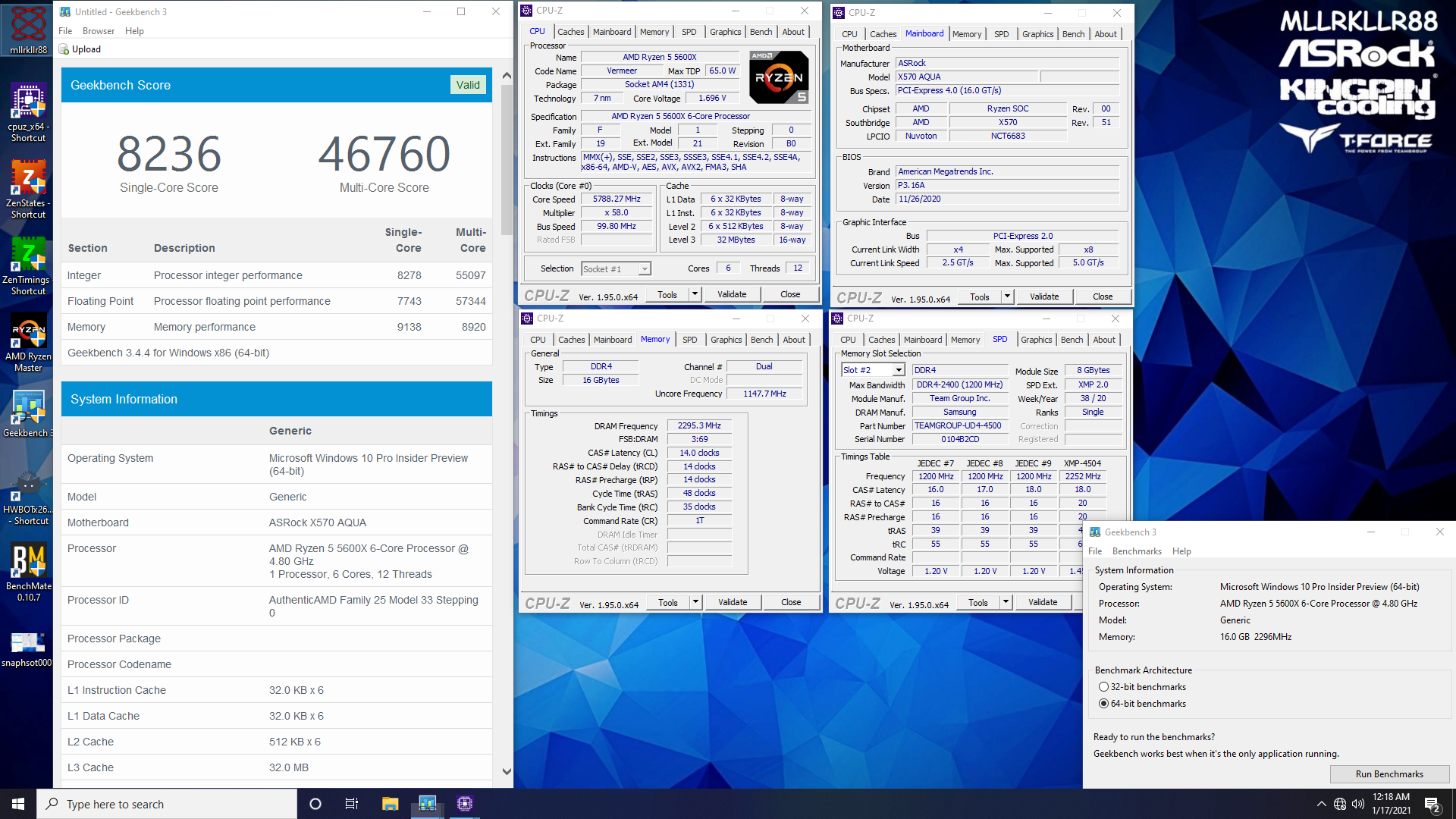1456x819 pixels.
Task: Open Browser menu in Geekbench window
Action: [x=99, y=31]
